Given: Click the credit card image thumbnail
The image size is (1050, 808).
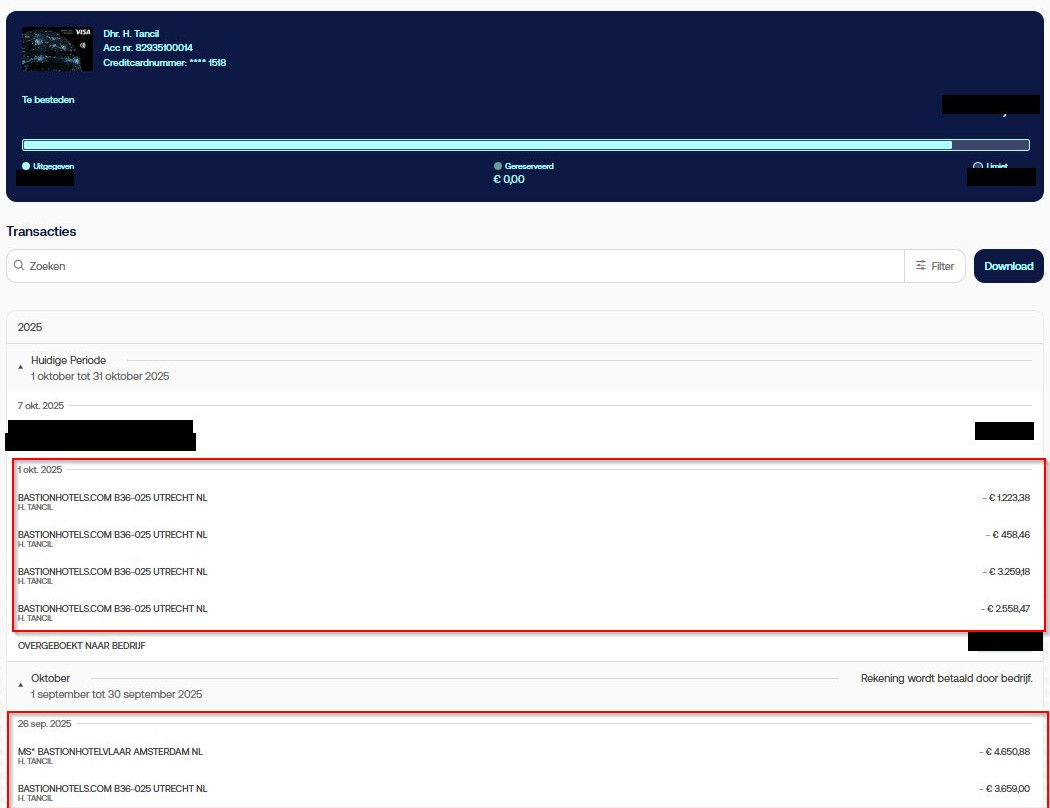Looking at the screenshot, I should 57,49.
